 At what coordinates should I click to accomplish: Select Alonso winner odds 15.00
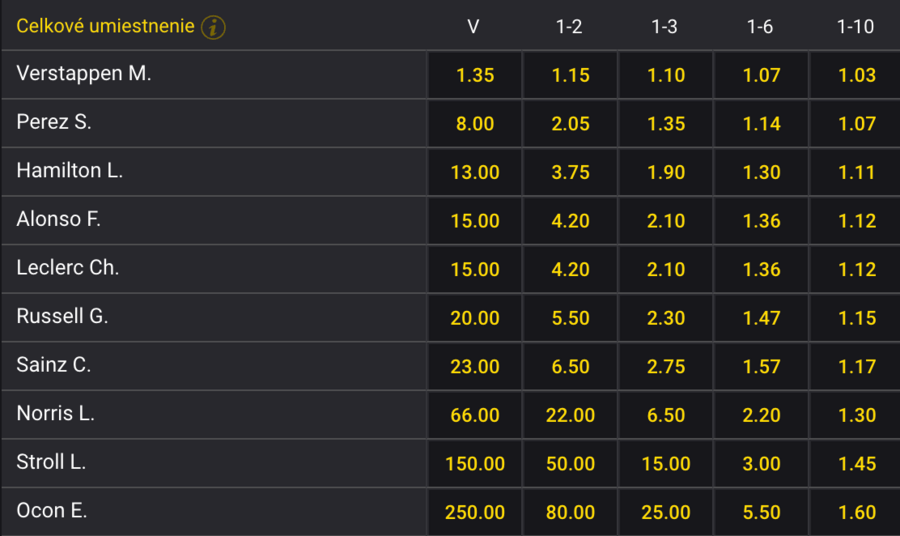(x=474, y=221)
